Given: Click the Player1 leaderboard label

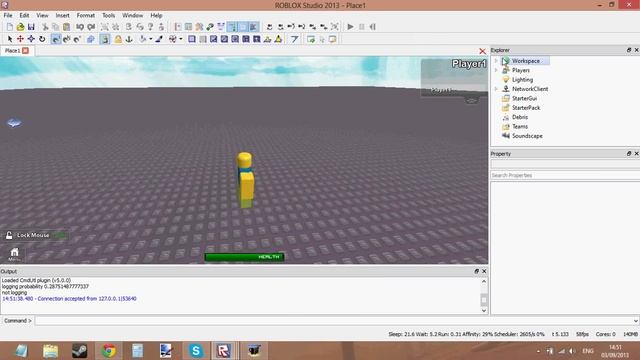Looking at the screenshot, I should (x=469, y=64).
